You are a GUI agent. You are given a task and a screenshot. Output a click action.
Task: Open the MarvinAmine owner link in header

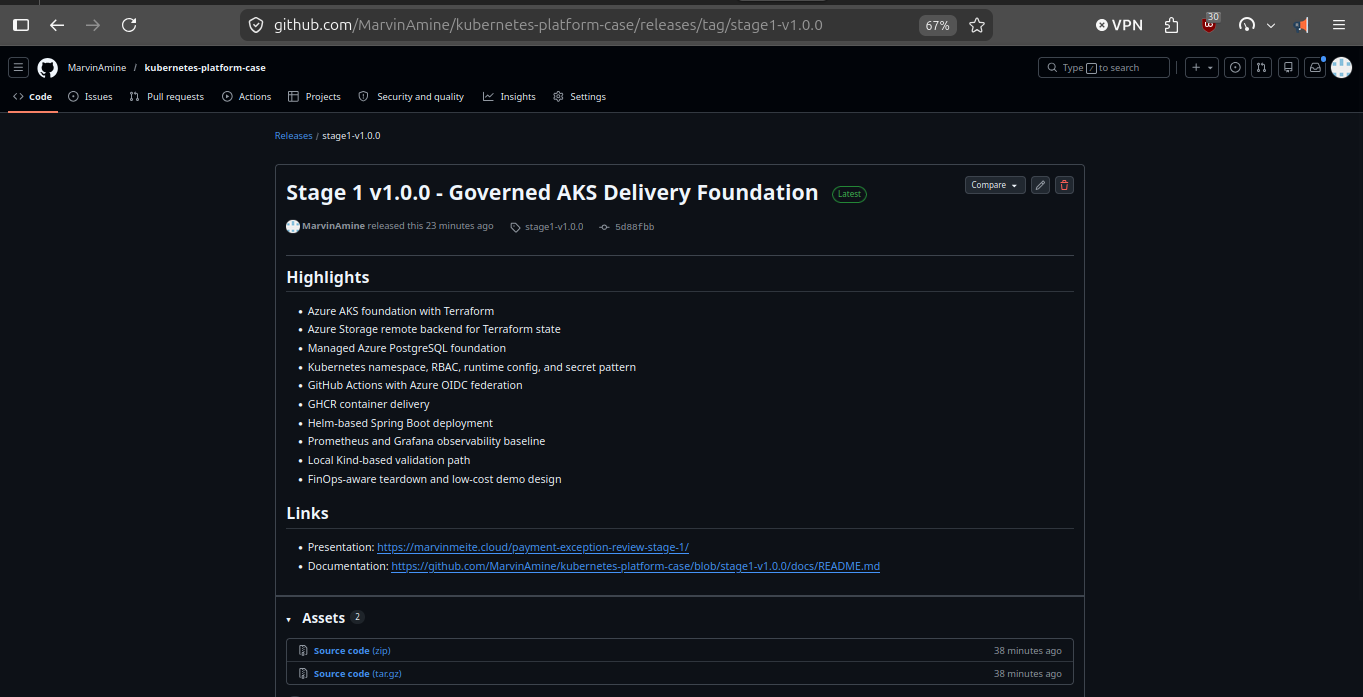97,68
